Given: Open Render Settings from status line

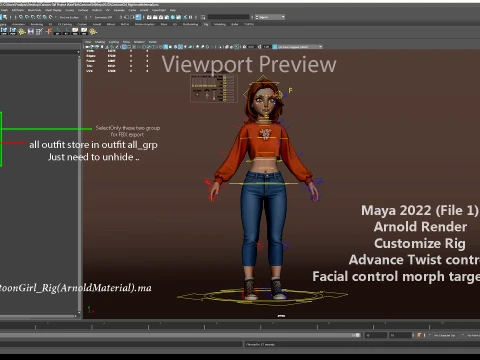Looking at the screenshot, I should pyautogui.click(x=167, y=17).
